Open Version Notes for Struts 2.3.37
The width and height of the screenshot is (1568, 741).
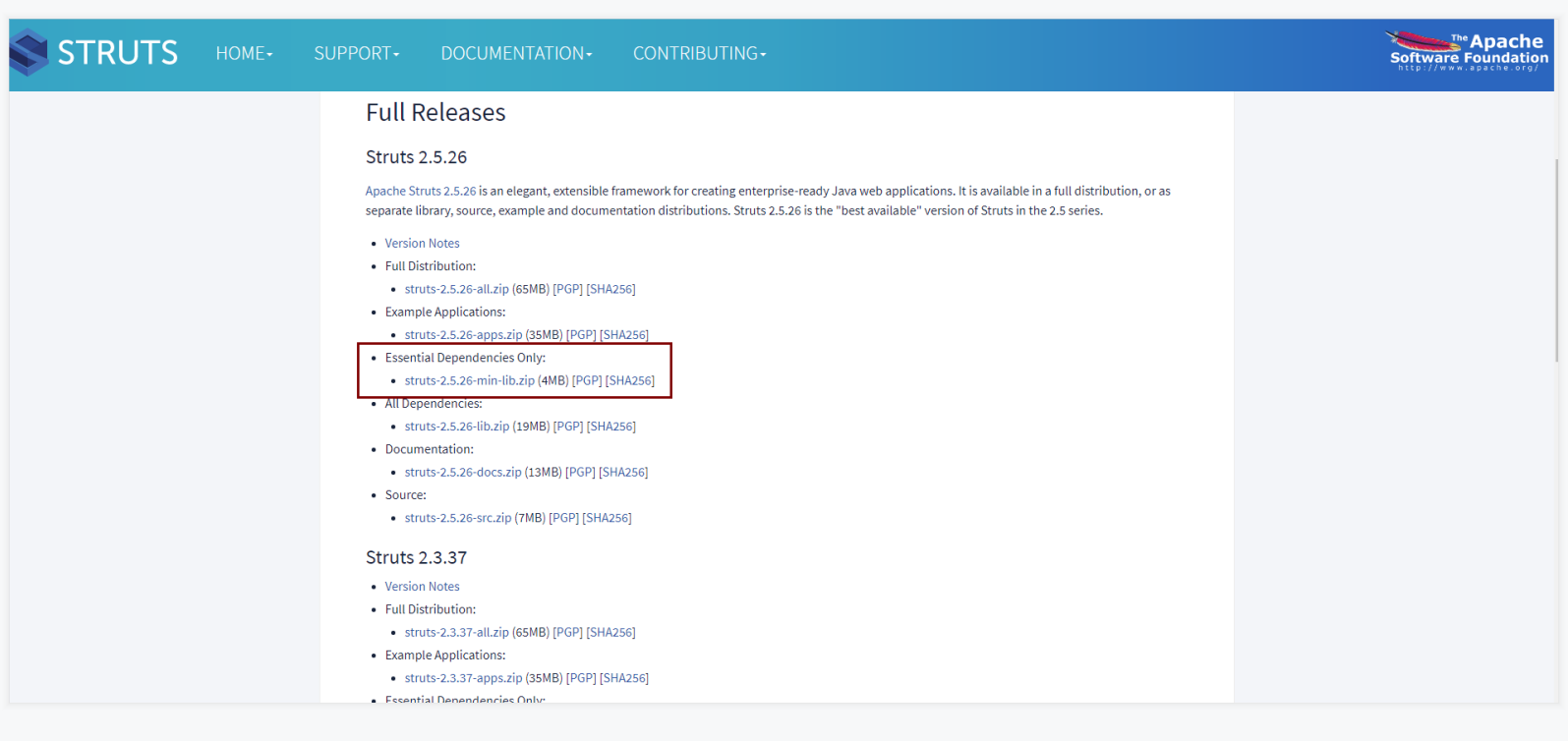tap(422, 587)
